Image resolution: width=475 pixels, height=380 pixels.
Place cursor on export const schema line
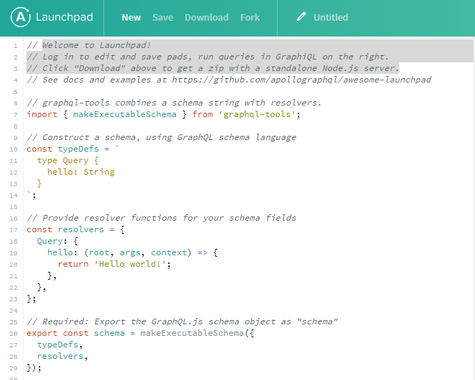coord(140,333)
